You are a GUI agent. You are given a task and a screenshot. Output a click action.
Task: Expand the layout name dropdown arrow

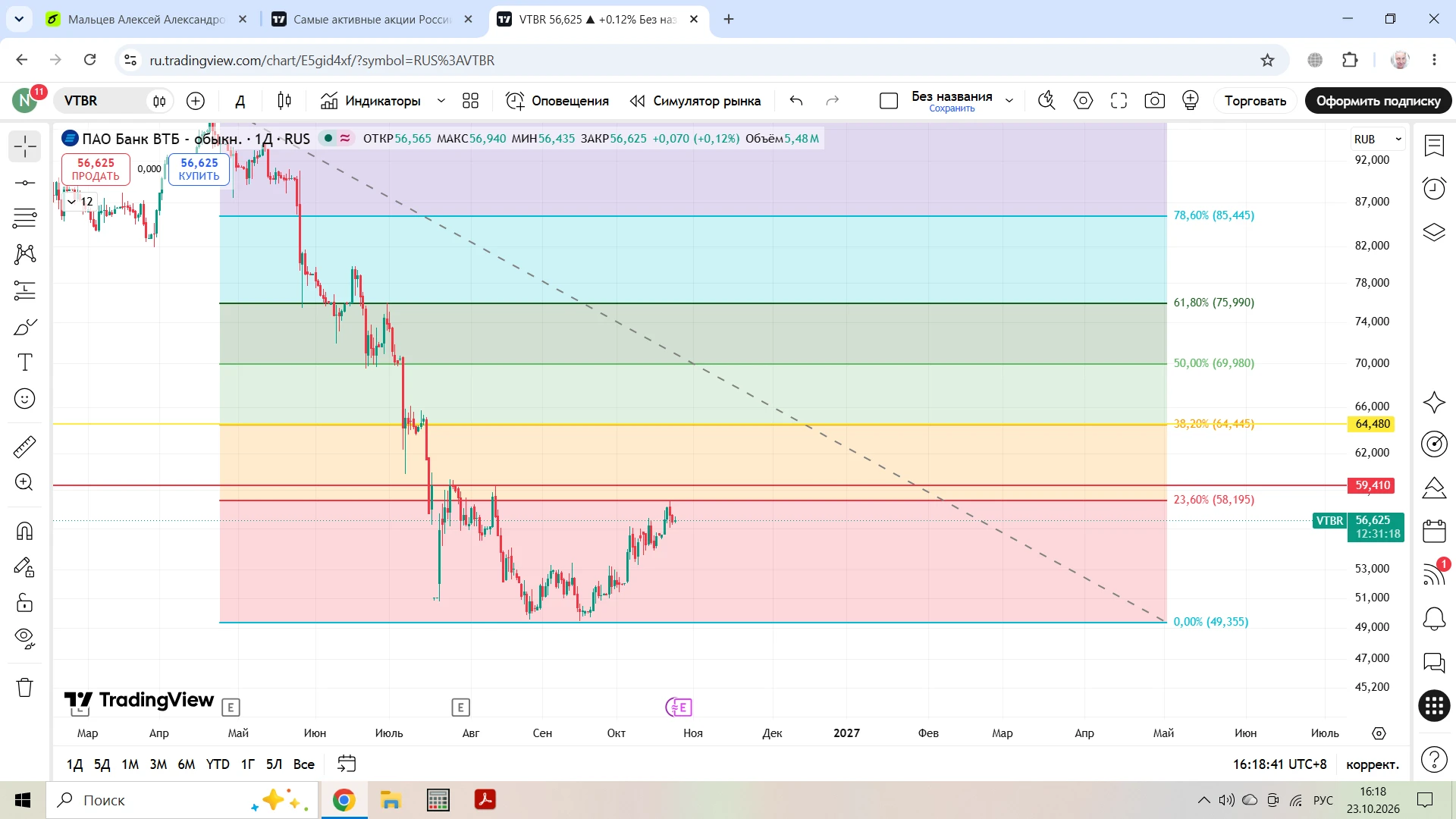(x=1009, y=101)
